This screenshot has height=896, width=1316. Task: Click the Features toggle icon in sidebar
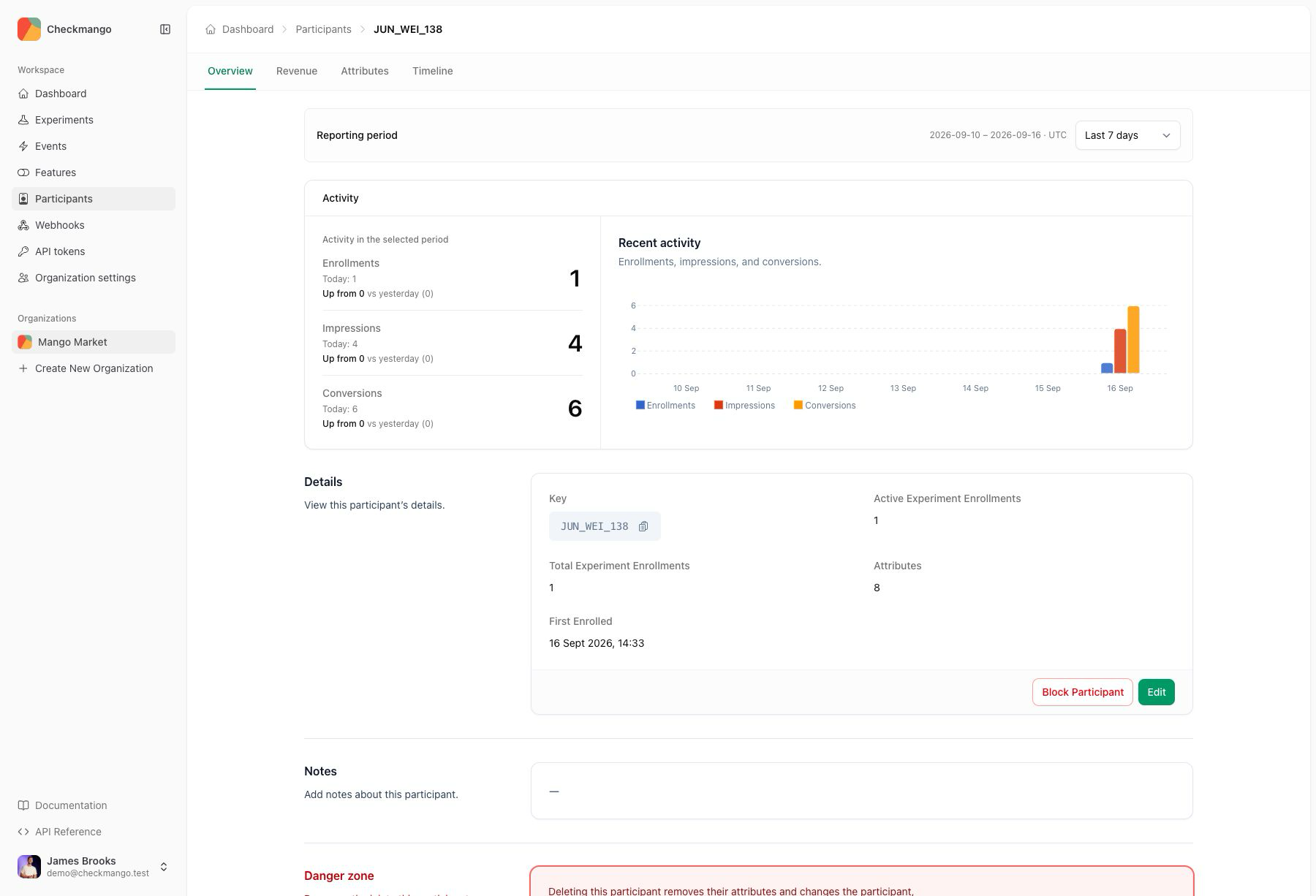23,172
